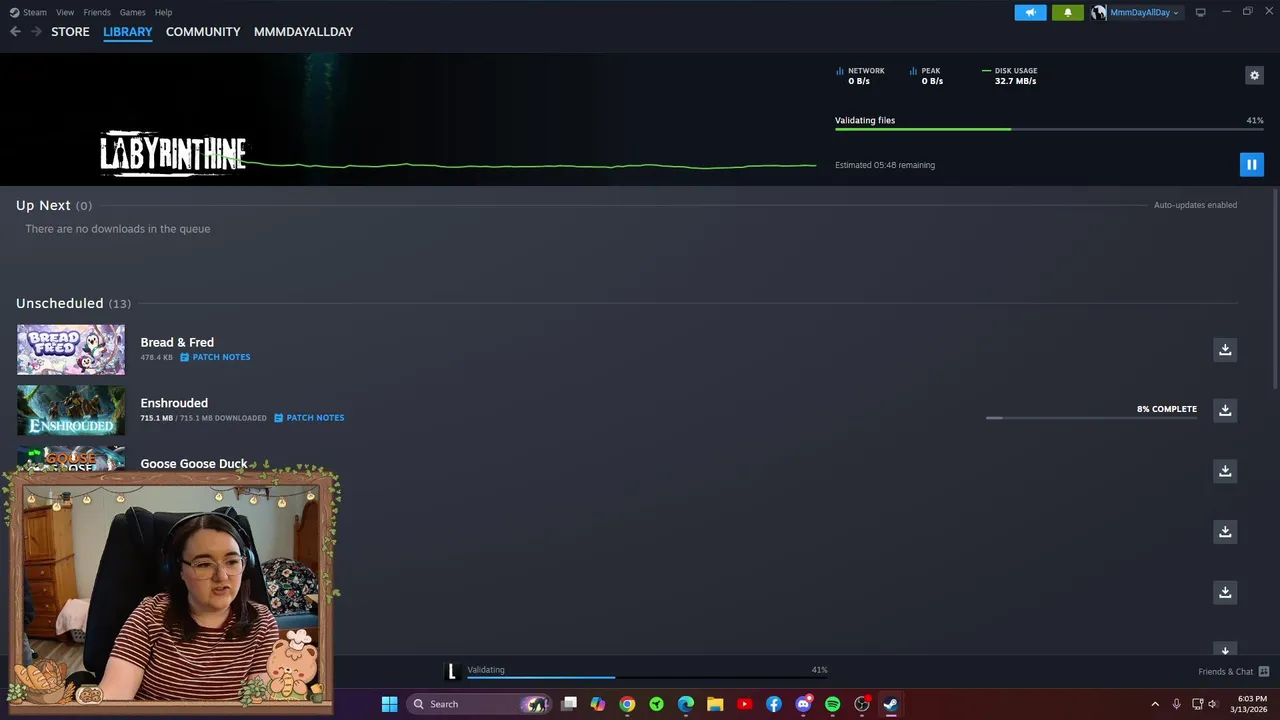
Task: Click the Labyrinthine icon in the bottom download bar
Action: point(452,671)
